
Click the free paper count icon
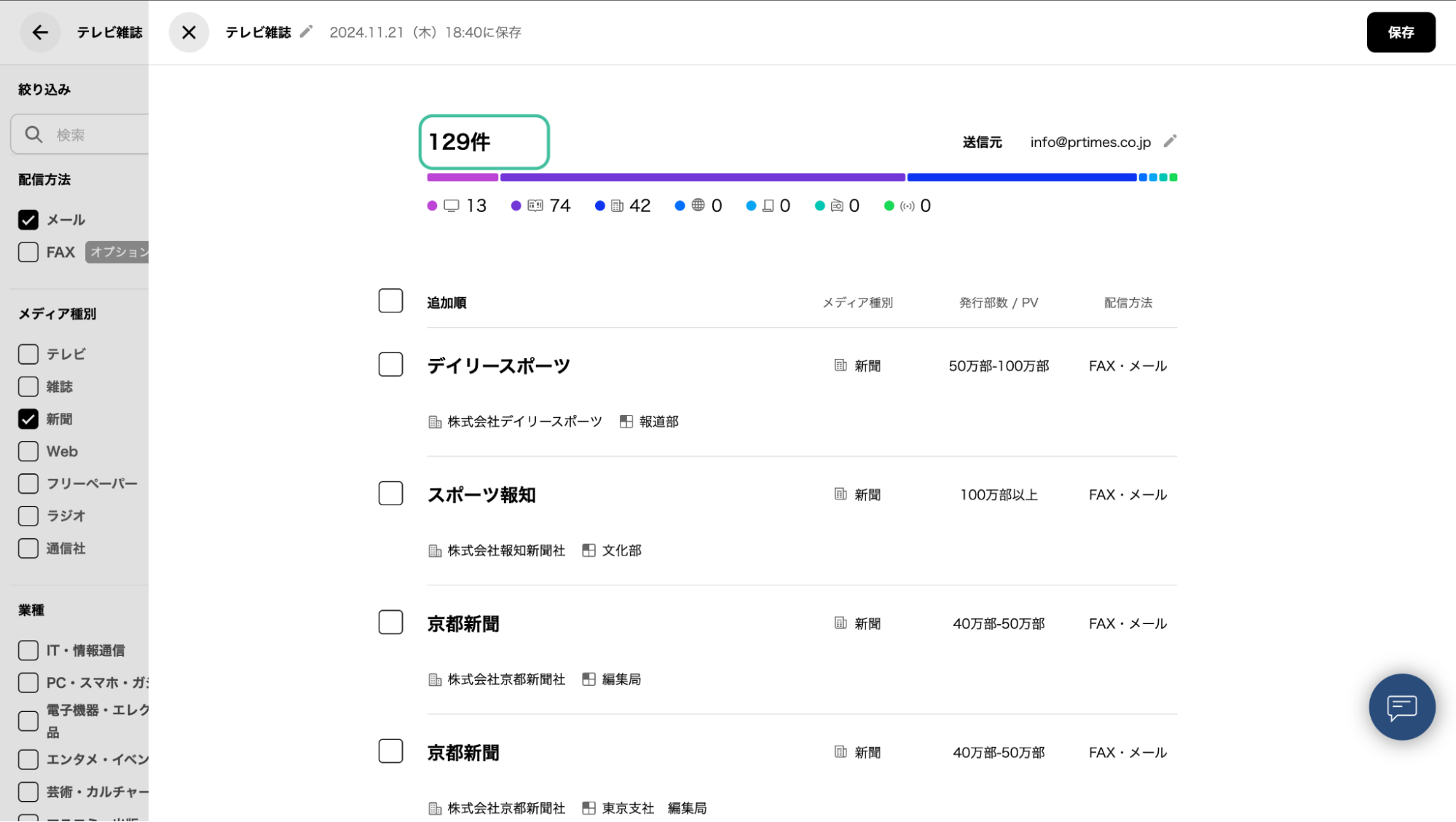point(768,206)
